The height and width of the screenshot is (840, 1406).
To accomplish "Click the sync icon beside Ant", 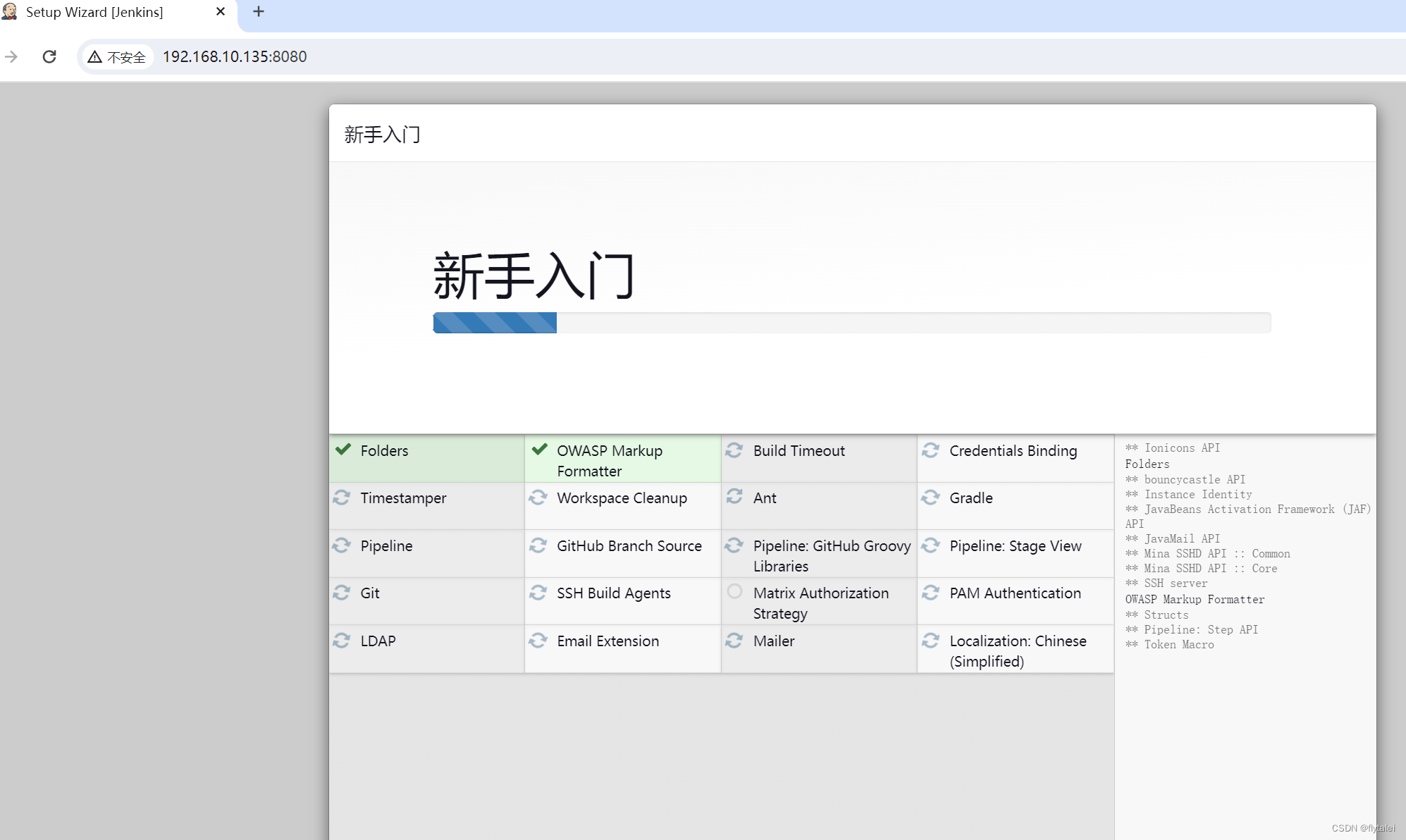I will pyautogui.click(x=734, y=497).
